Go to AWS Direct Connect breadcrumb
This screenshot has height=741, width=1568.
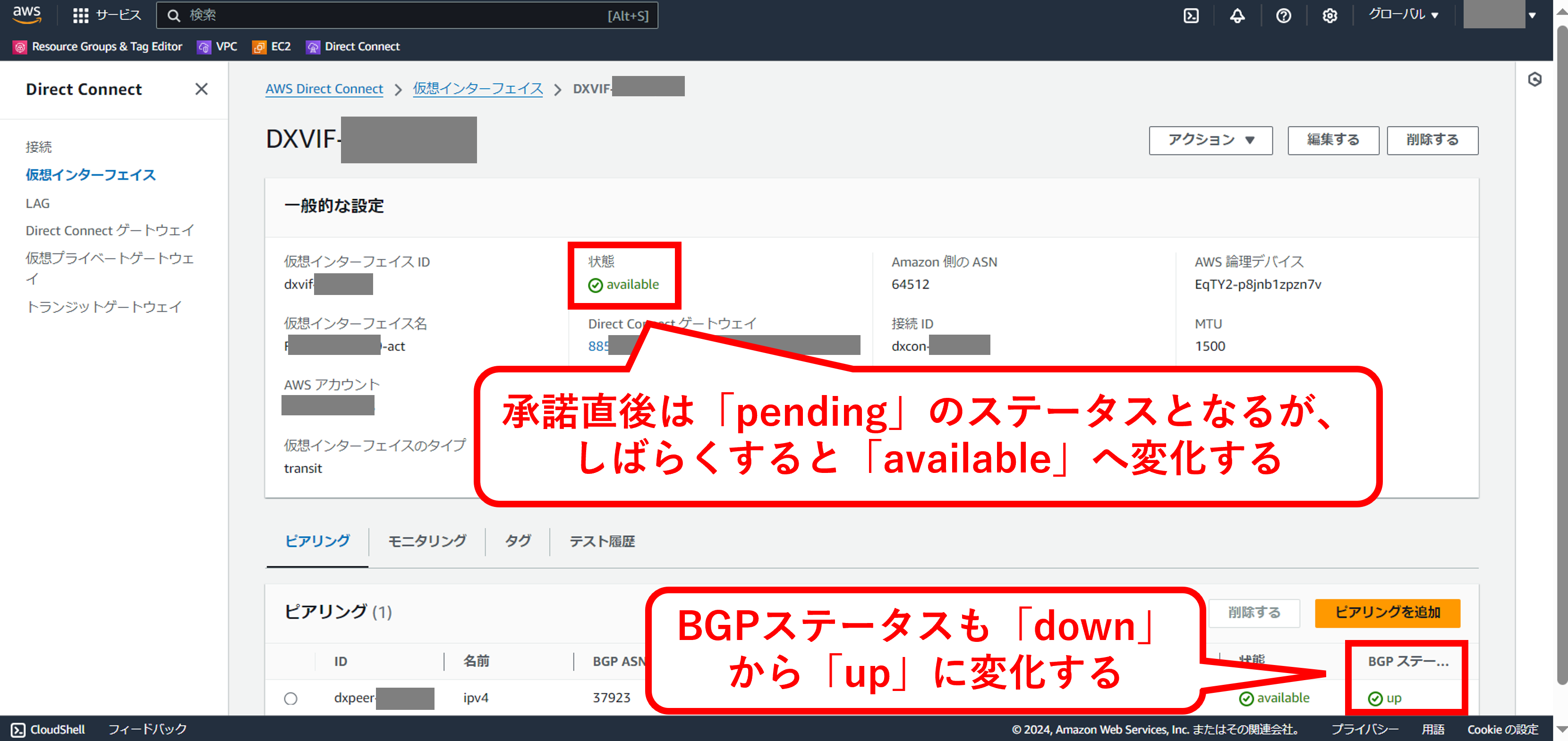324,89
